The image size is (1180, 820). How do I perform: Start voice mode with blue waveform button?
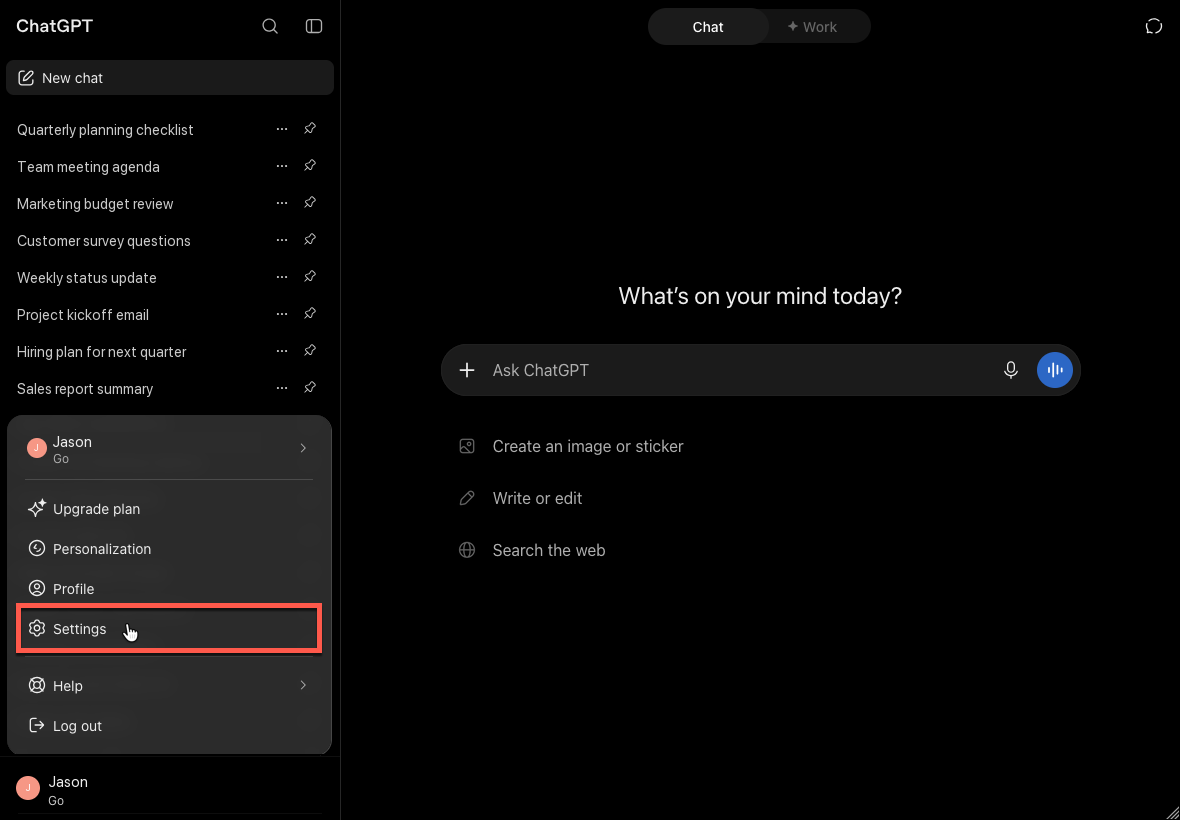[x=1054, y=369]
